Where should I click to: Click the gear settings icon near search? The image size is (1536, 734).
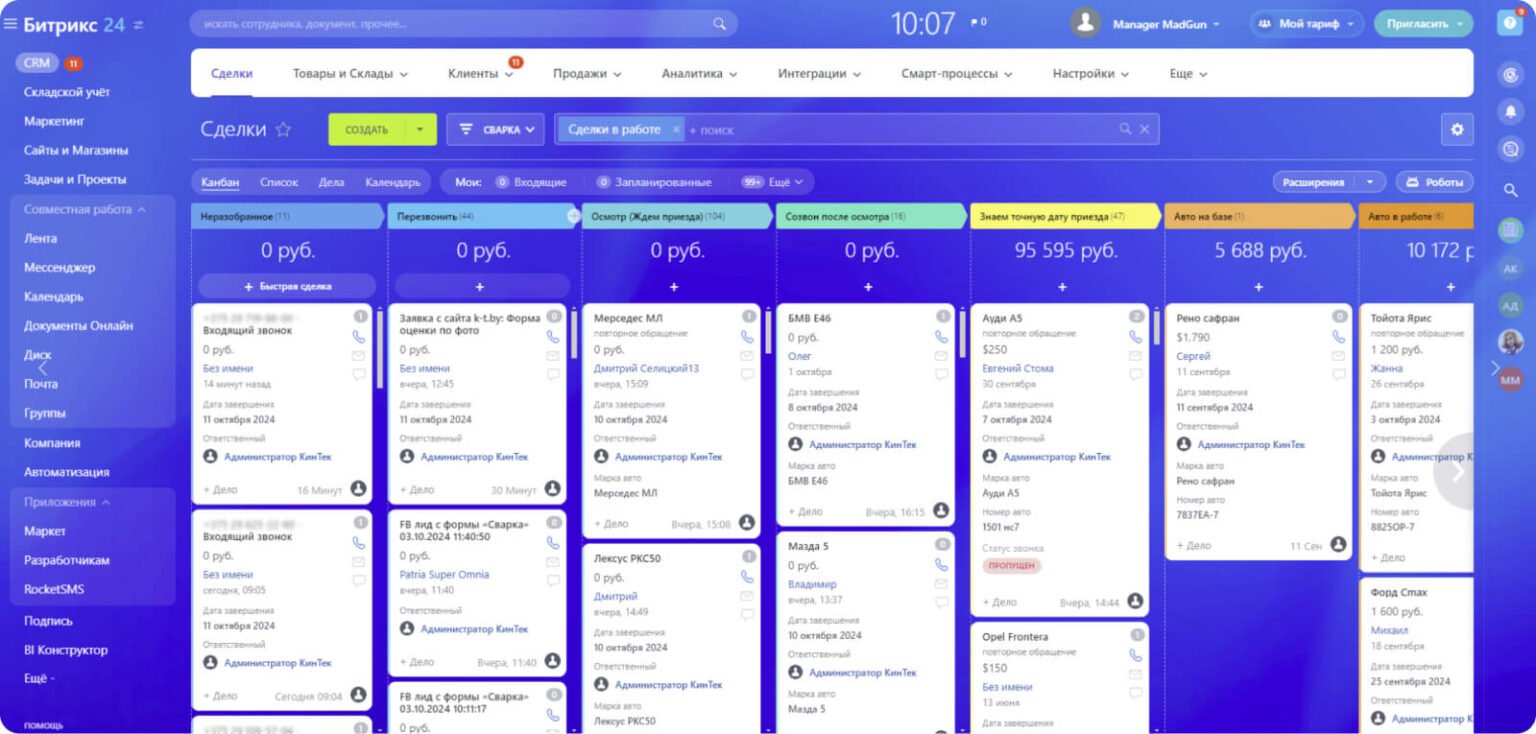[x=1456, y=129]
